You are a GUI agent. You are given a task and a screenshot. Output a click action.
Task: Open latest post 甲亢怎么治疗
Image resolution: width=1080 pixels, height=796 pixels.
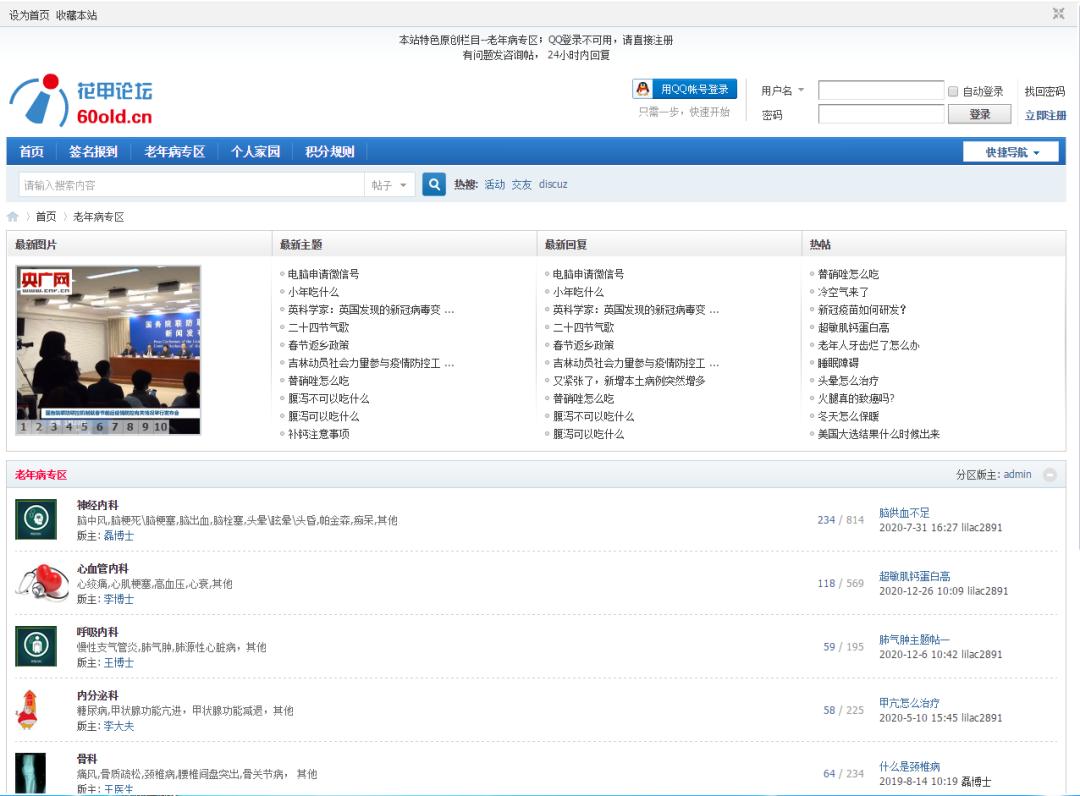(909, 703)
